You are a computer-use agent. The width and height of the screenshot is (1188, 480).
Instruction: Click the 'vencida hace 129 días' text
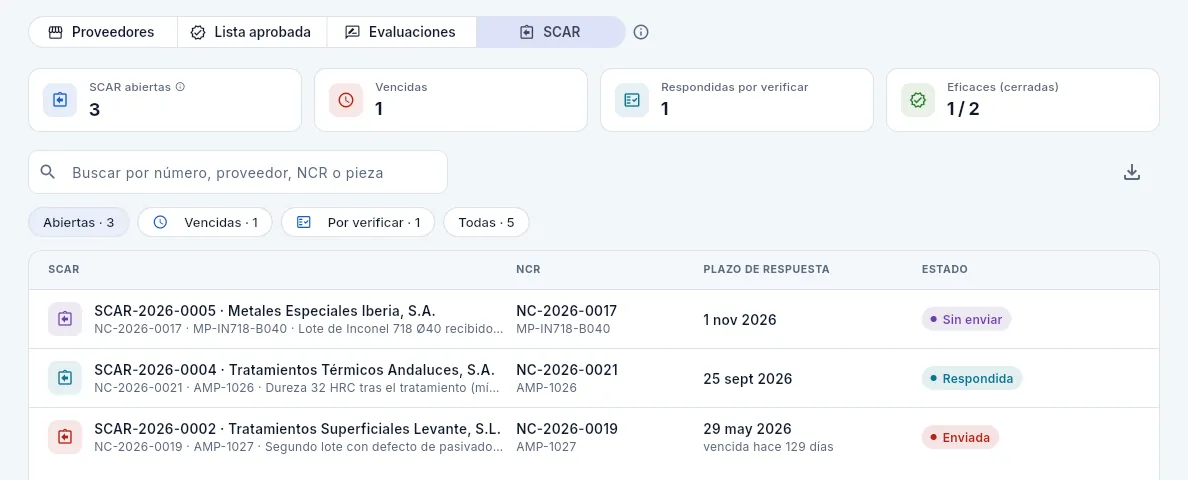point(768,447)
